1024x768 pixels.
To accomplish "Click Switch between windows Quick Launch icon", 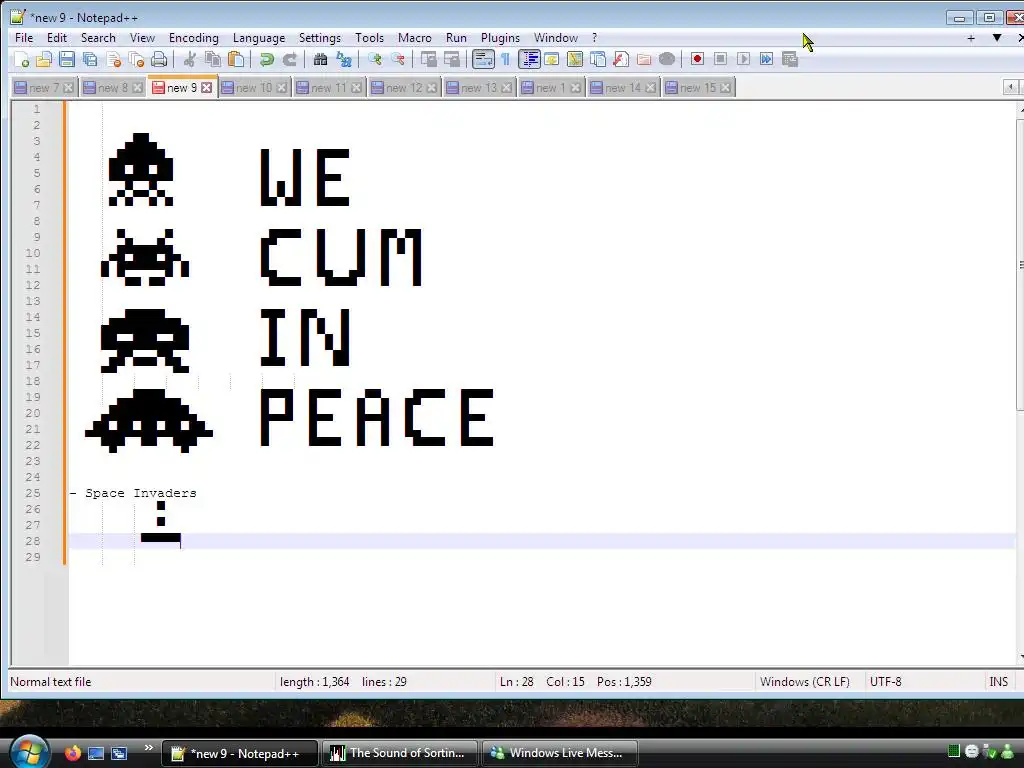I will tap(119, 753).
